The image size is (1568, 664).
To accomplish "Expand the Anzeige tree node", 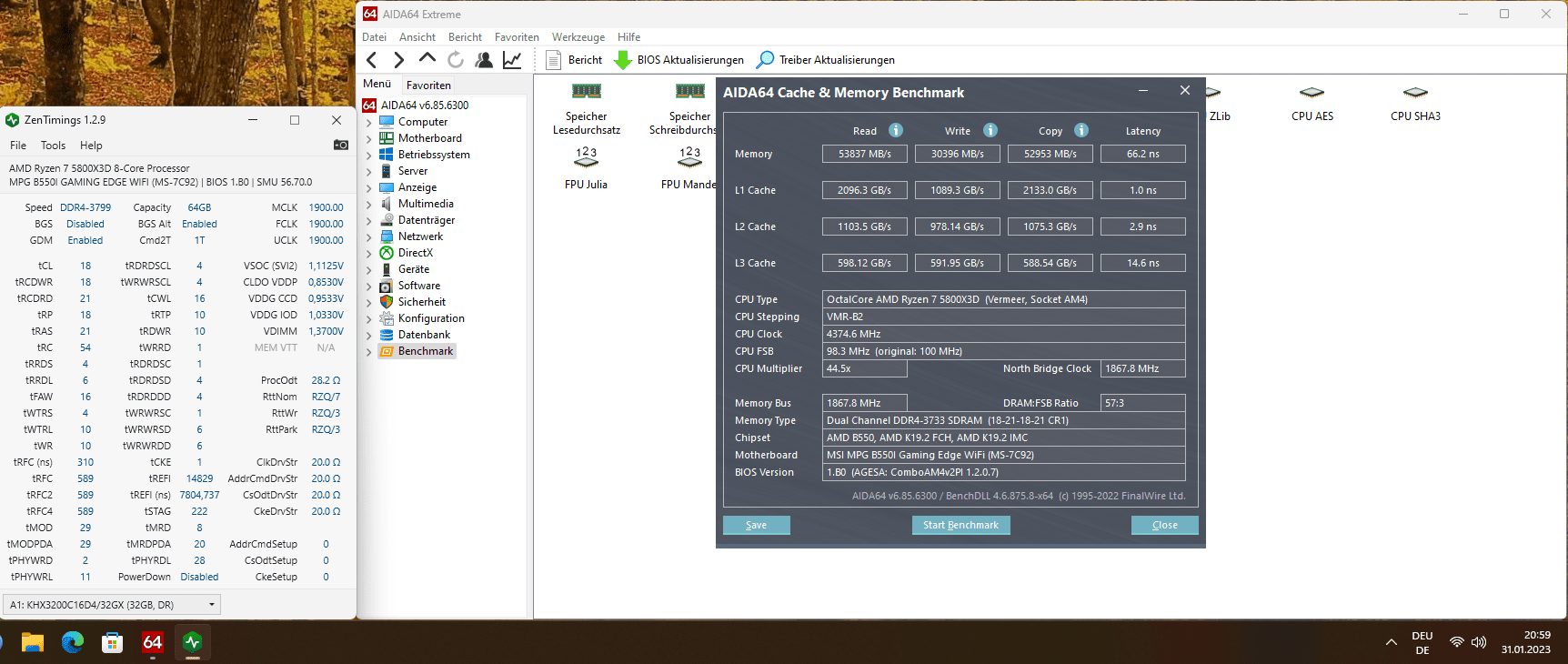I will [x=369, y=187].
